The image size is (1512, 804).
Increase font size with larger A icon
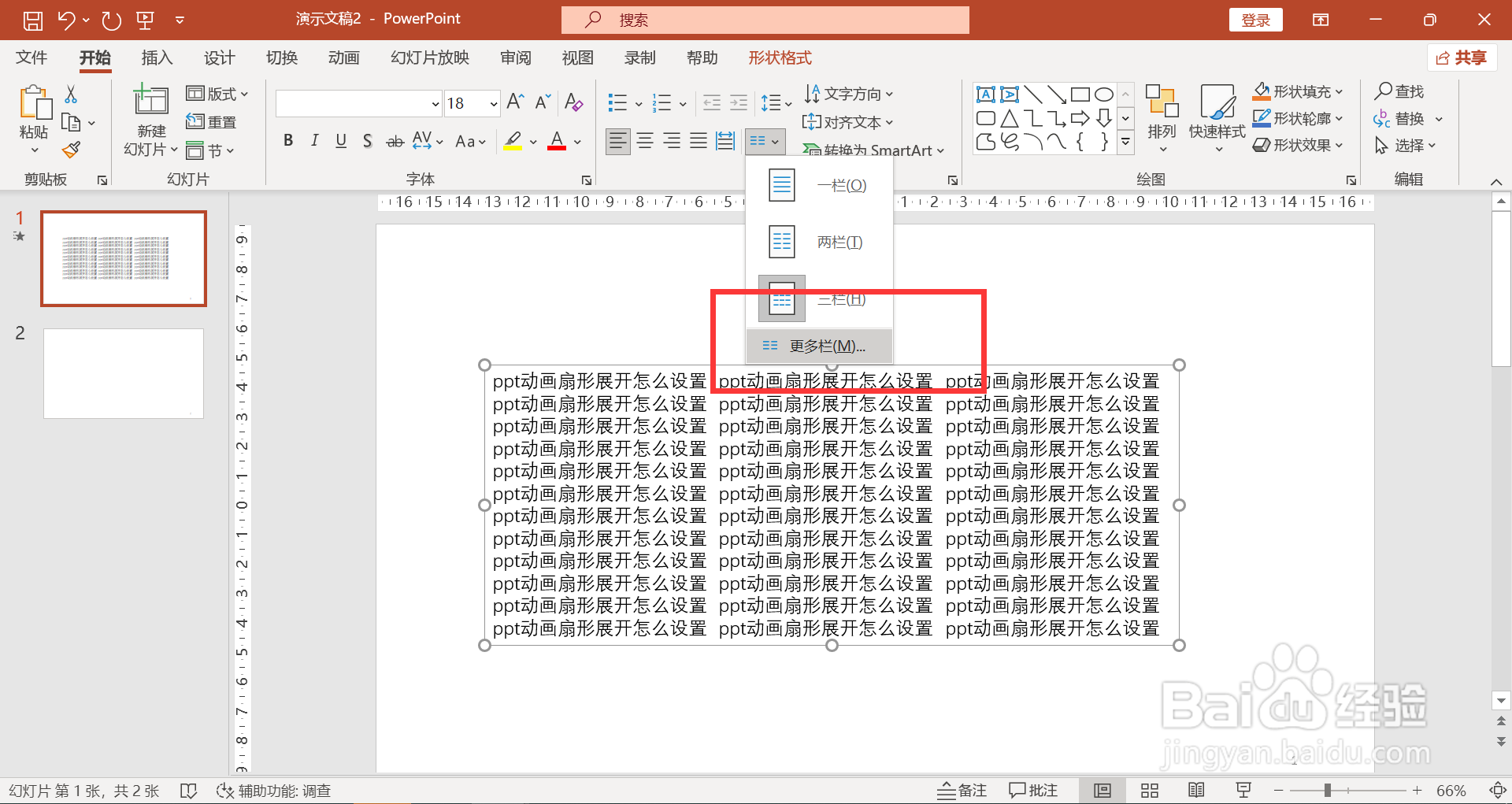pos(516,102)
